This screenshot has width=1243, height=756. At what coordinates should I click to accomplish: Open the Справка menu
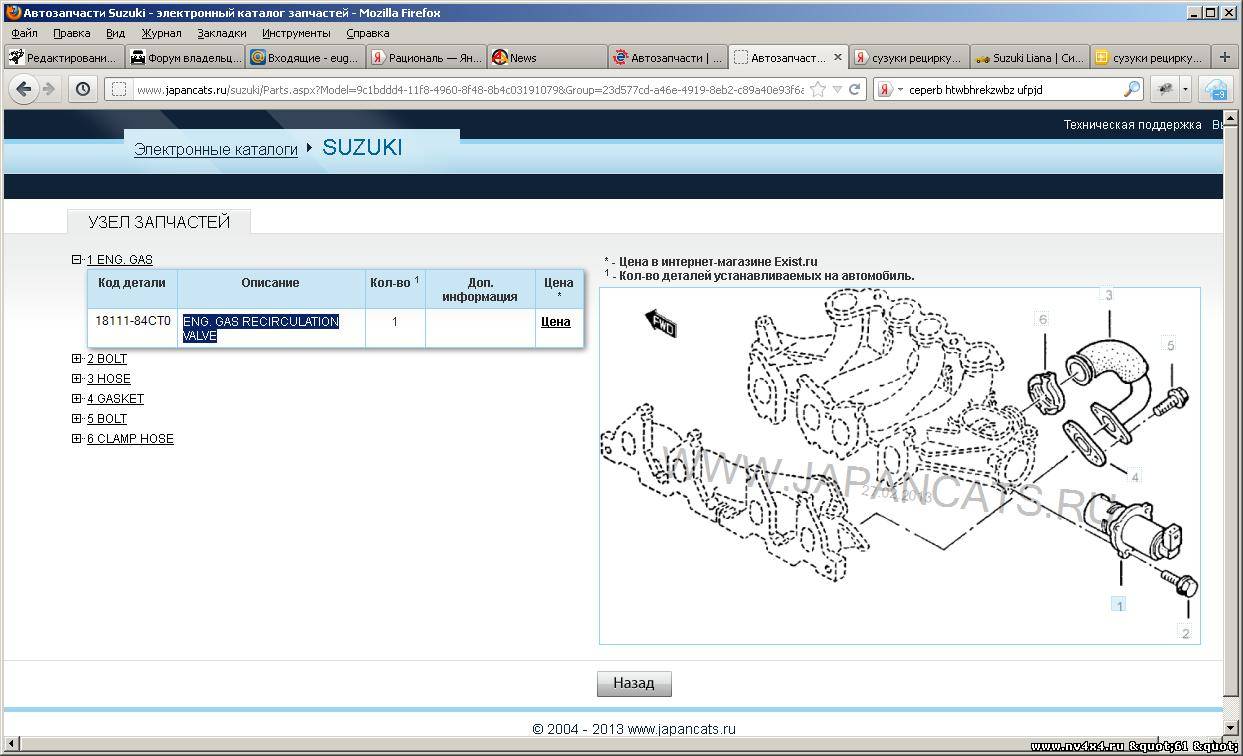367,33
